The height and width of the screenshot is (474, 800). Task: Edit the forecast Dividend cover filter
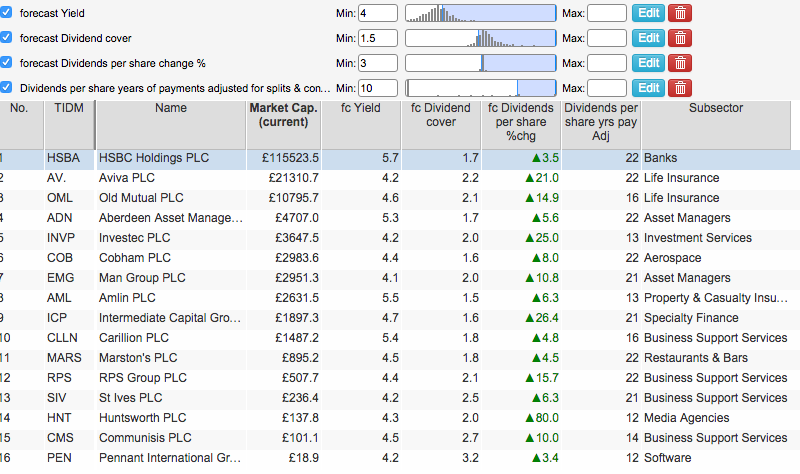[x=648, y=38]
